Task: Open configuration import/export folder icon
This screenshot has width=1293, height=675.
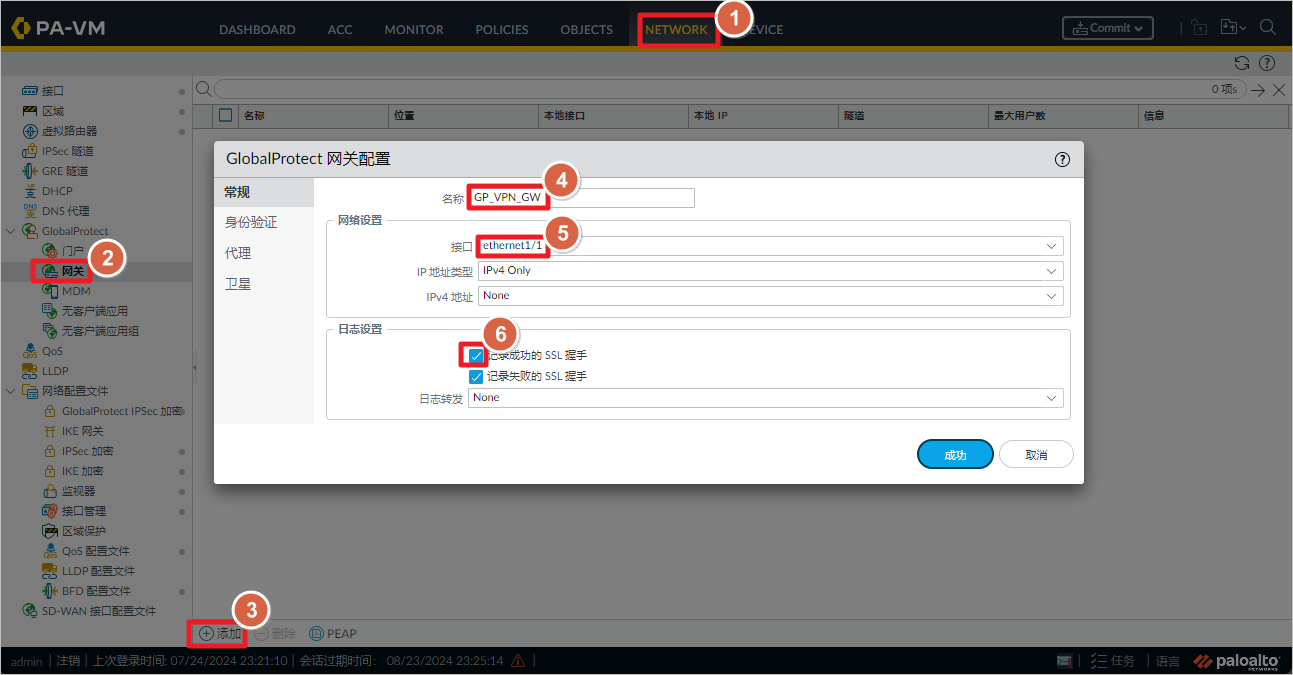Action: [1232, 28]
